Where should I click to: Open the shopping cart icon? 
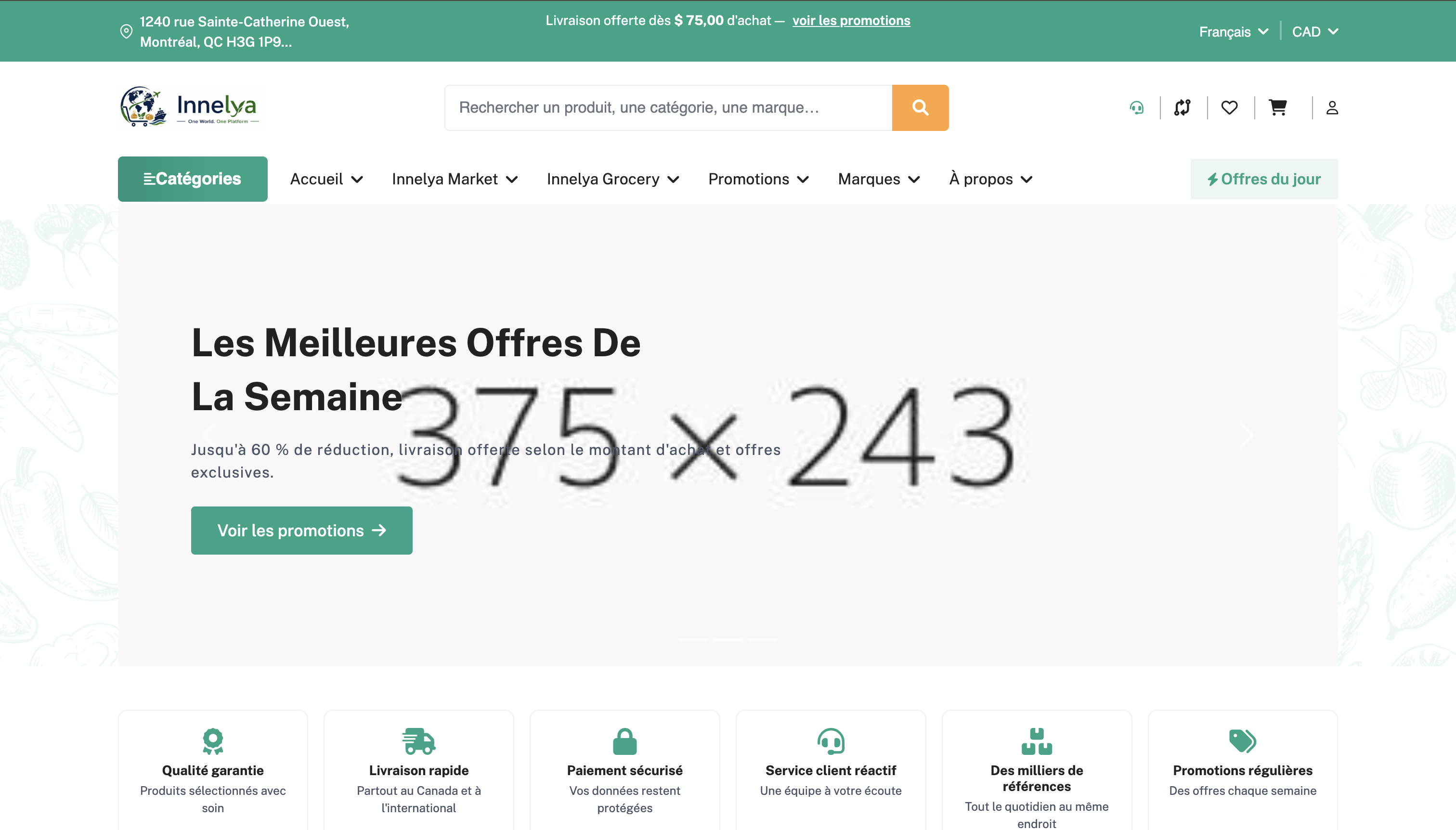click(1277, 107)
